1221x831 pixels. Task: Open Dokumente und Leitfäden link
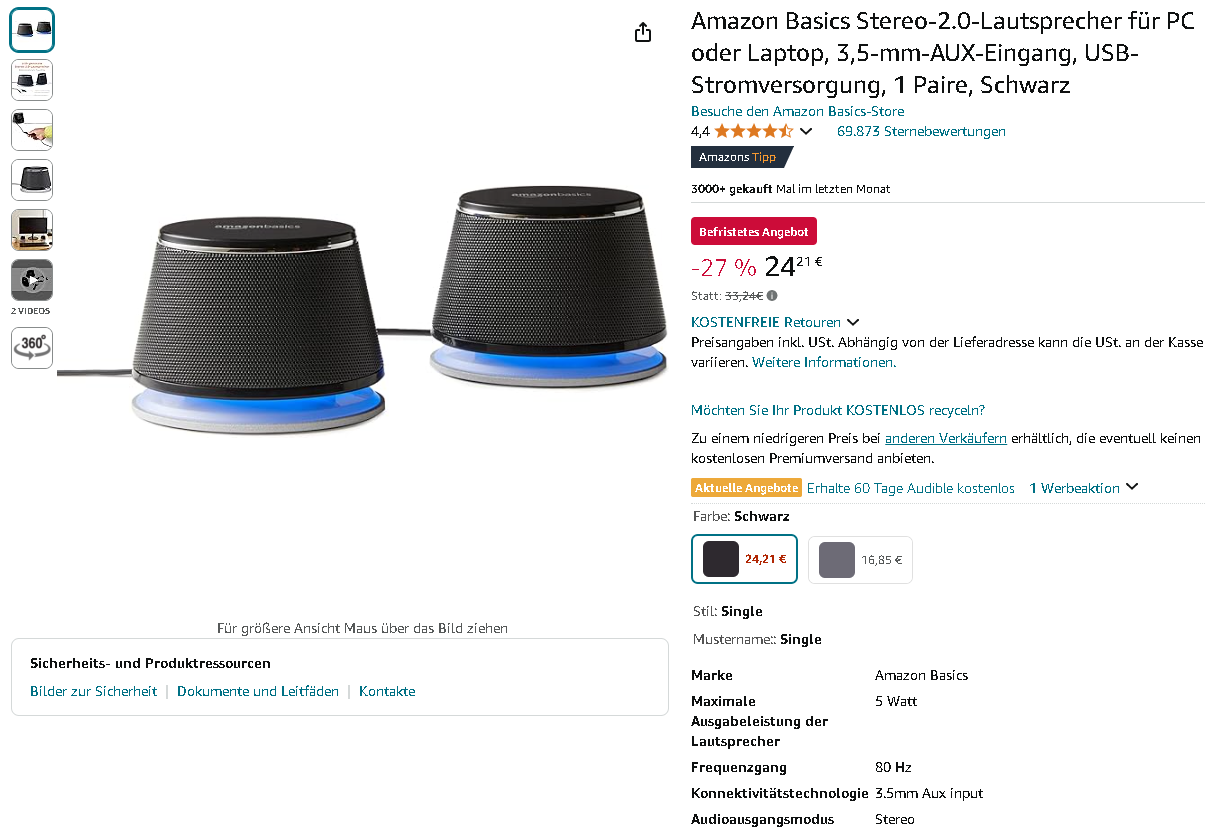pos(258,691)
